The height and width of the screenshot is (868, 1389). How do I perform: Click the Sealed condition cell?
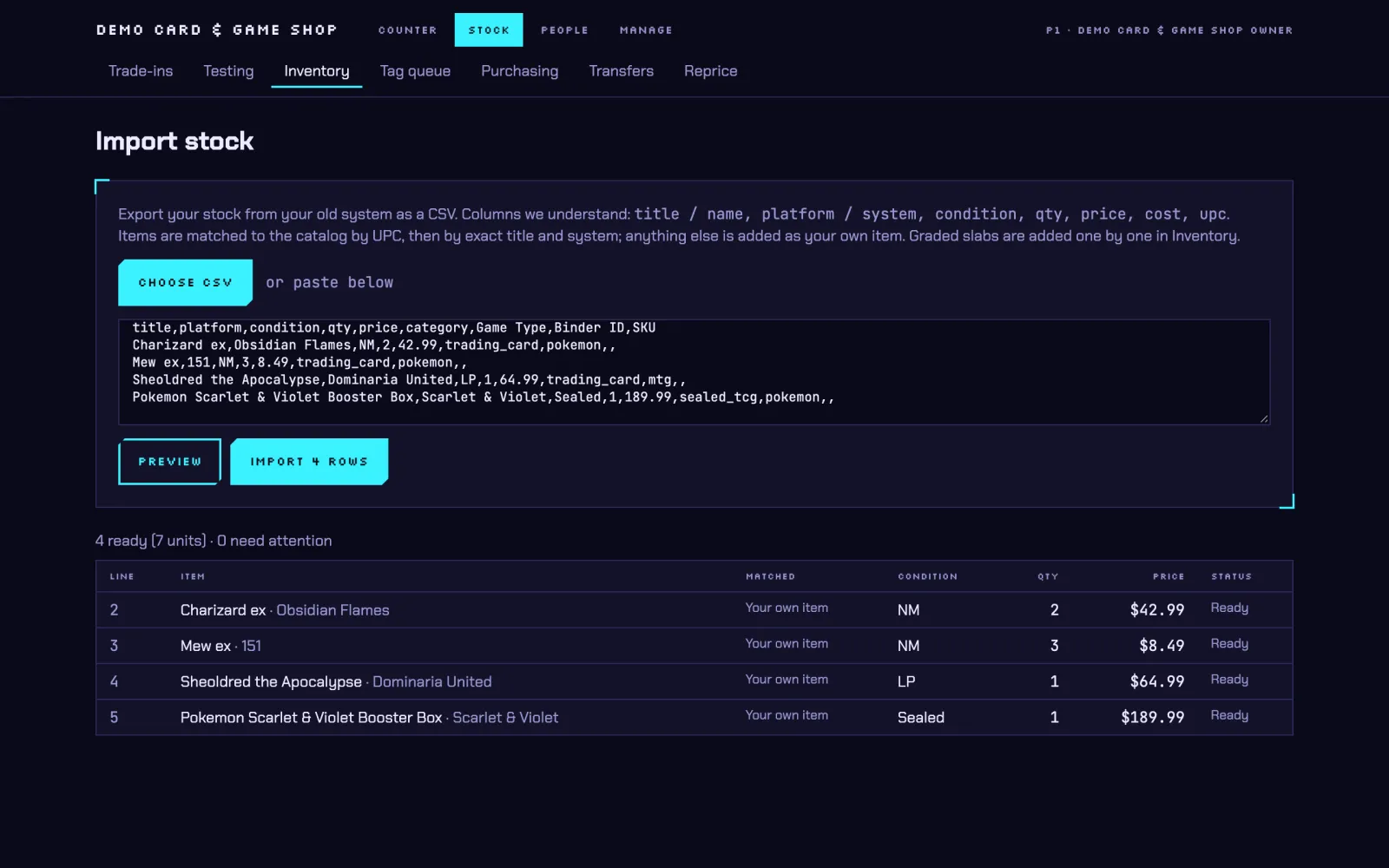[x=921, y=718]
